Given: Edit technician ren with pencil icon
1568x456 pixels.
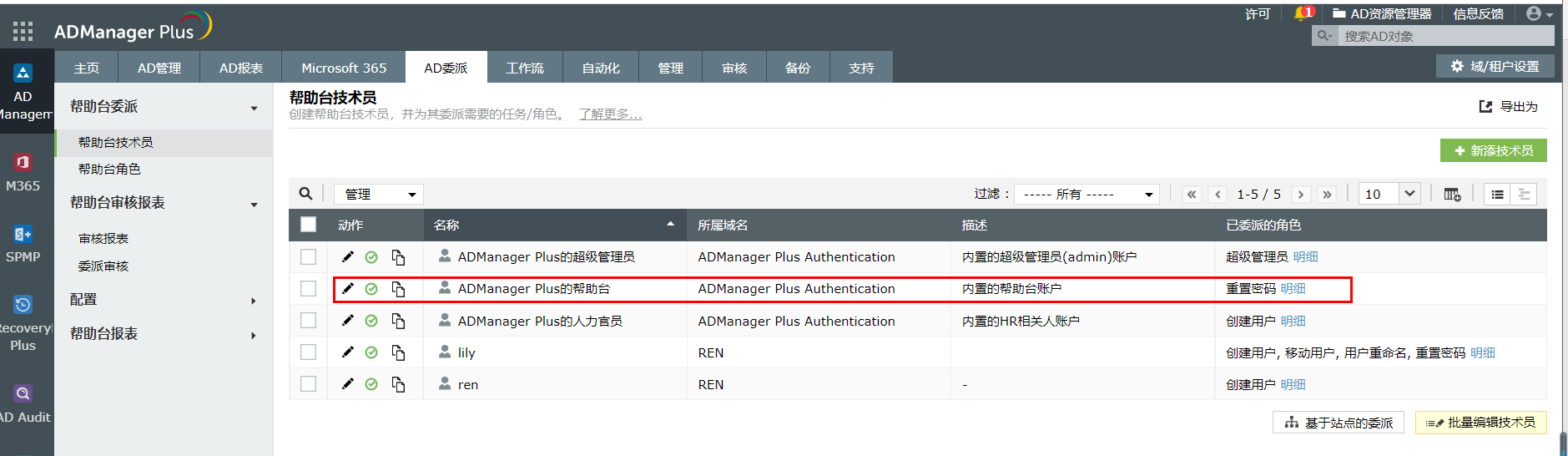Looking at the screenshot, I should tap(348, 383).
